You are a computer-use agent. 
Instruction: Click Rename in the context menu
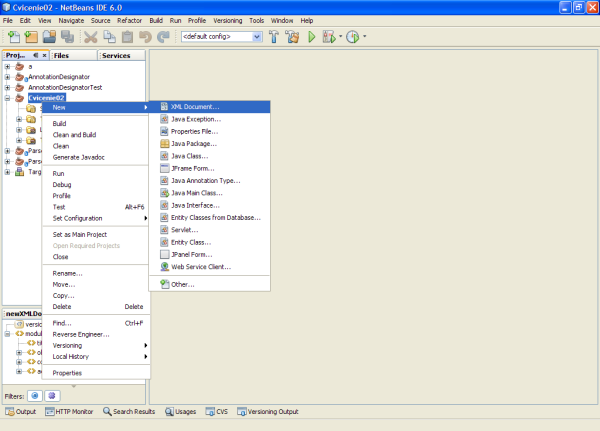96,273
